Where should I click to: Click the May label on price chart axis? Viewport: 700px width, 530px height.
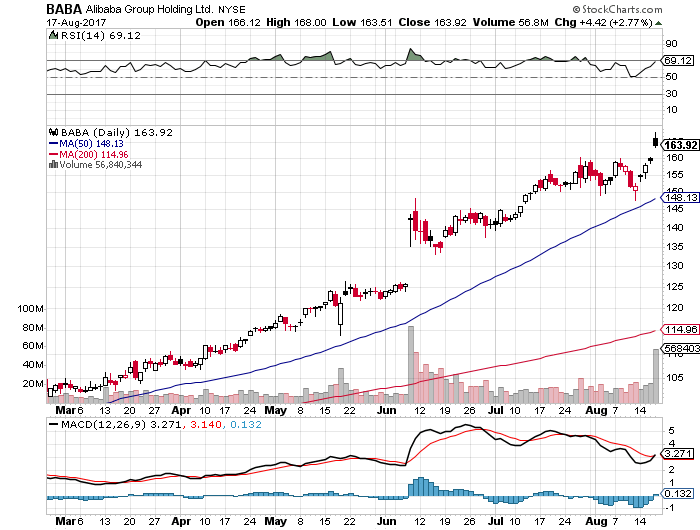point(275,410)
